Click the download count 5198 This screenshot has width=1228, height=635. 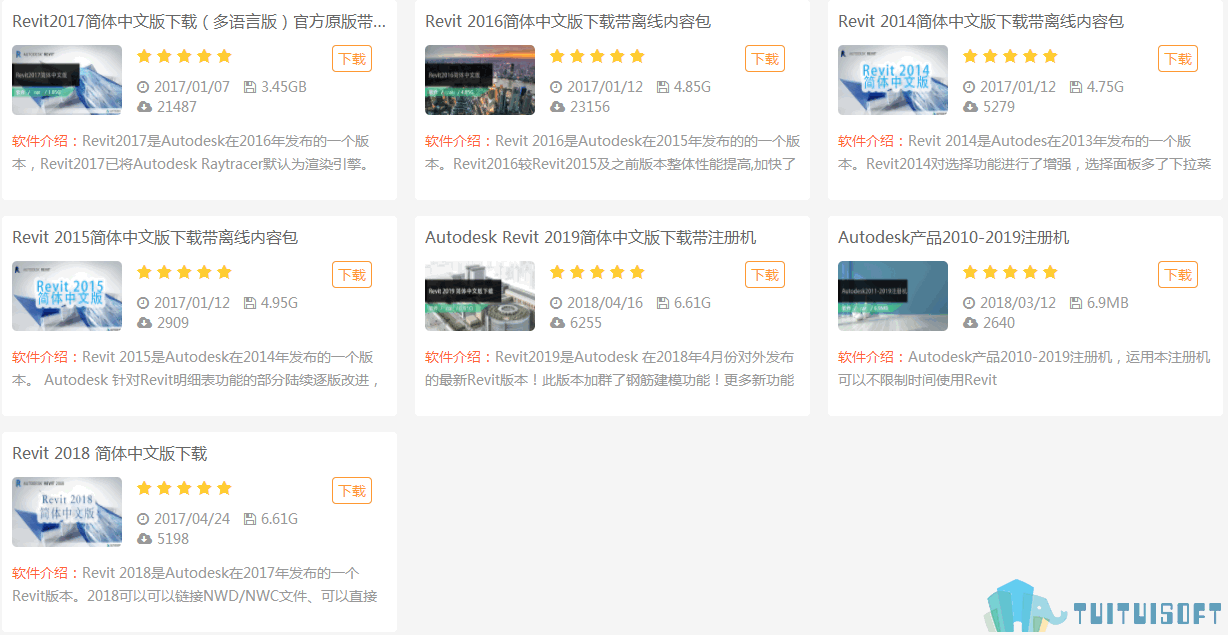click(x=173, y=538)
